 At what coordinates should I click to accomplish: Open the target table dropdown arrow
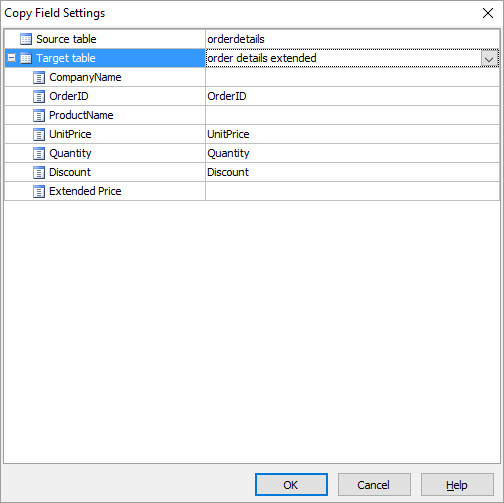[489, 59]
